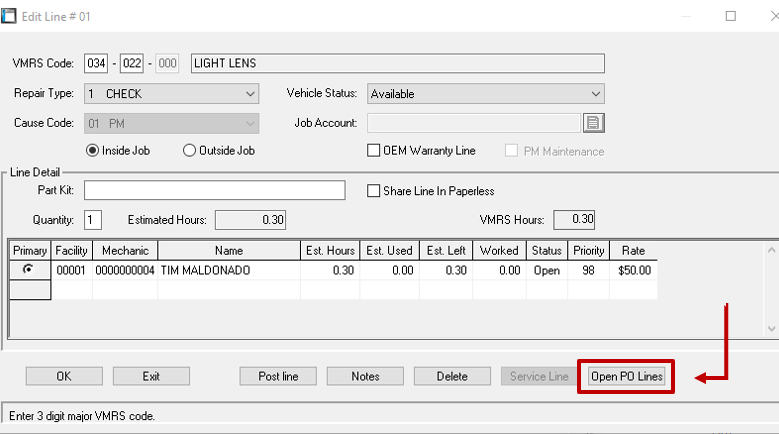Image resolution: width=779 pixels, height=434 pixels.
Task: Click the VMRS Code first segment field
Action: tap(96, 64)
